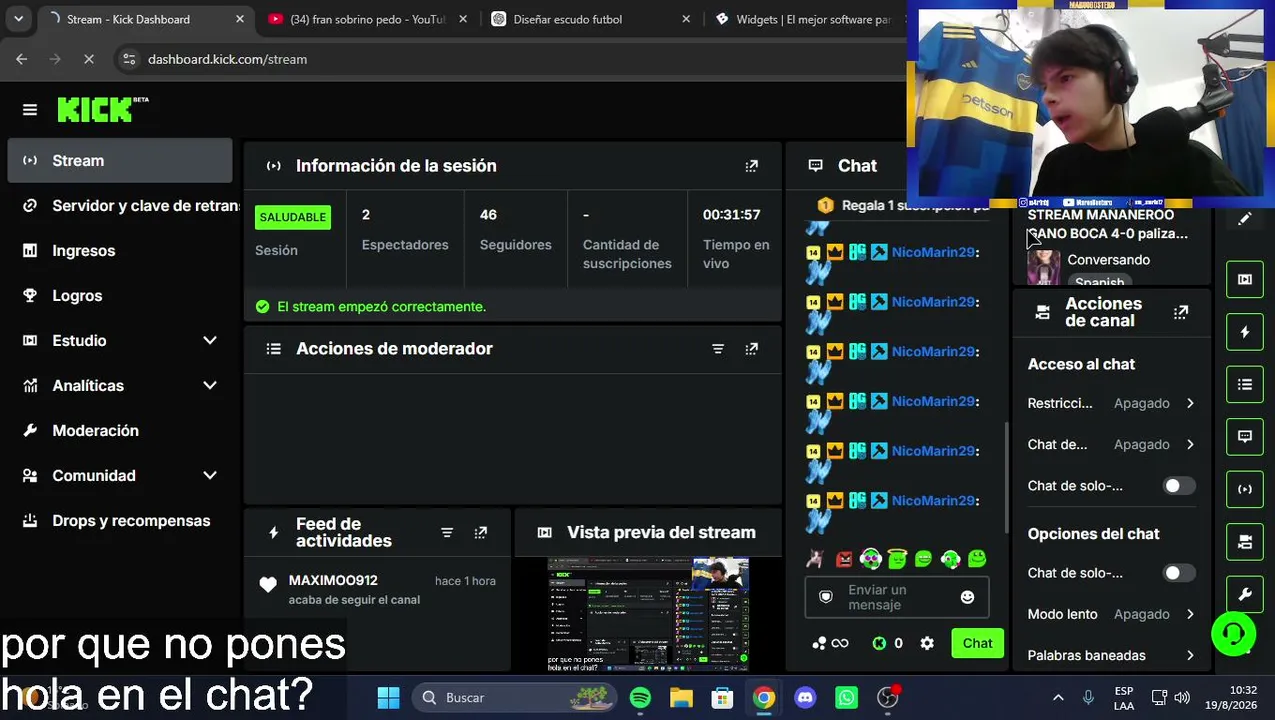Expand the Analíticas submenu
The height and width of the screenshot is (720, 1275).
coord(210,386)
